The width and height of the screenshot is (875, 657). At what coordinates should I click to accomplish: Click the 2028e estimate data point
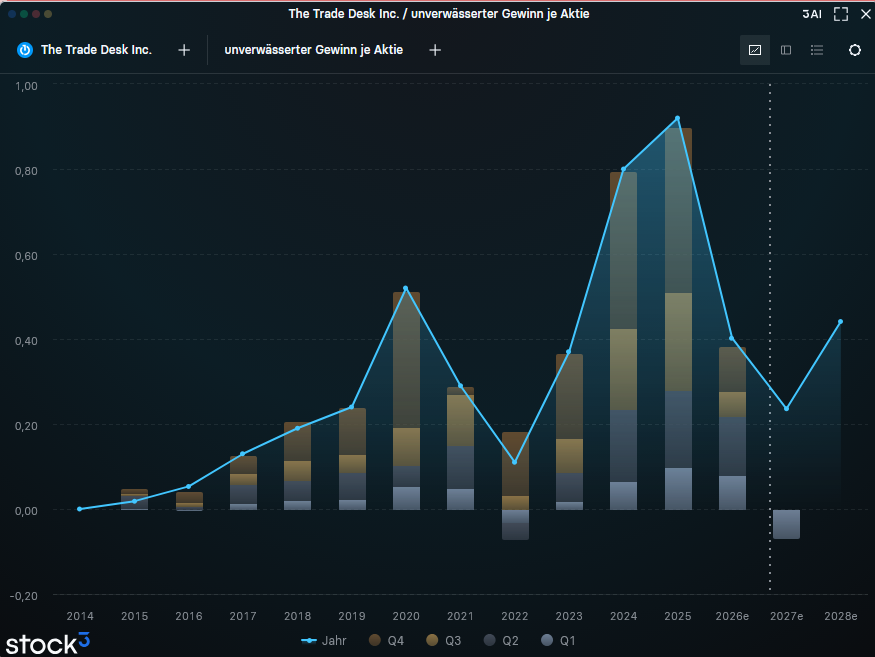pyautogui.click(x=840, y=322)
